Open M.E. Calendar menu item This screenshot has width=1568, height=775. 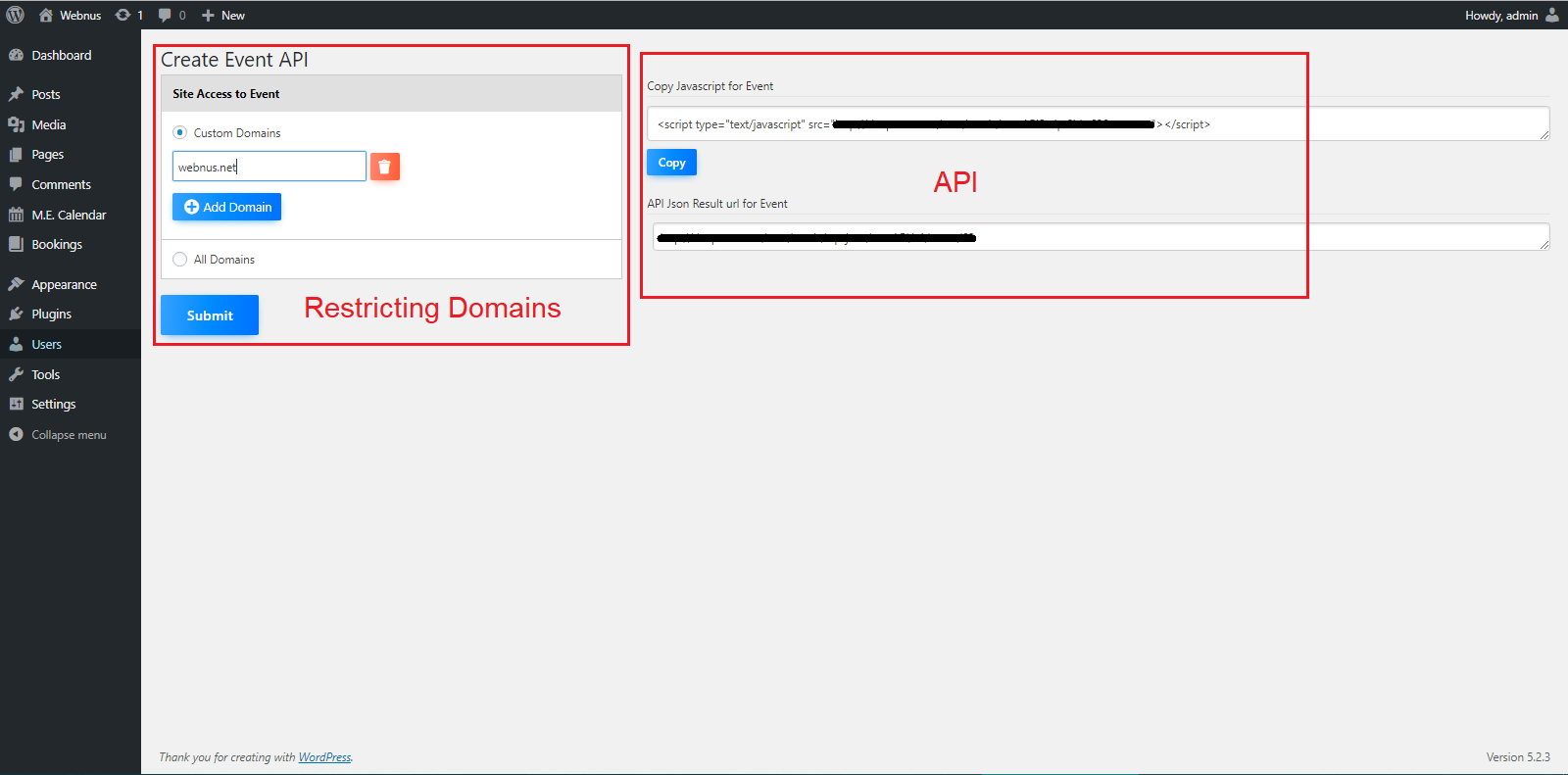[x=71, y=215]
